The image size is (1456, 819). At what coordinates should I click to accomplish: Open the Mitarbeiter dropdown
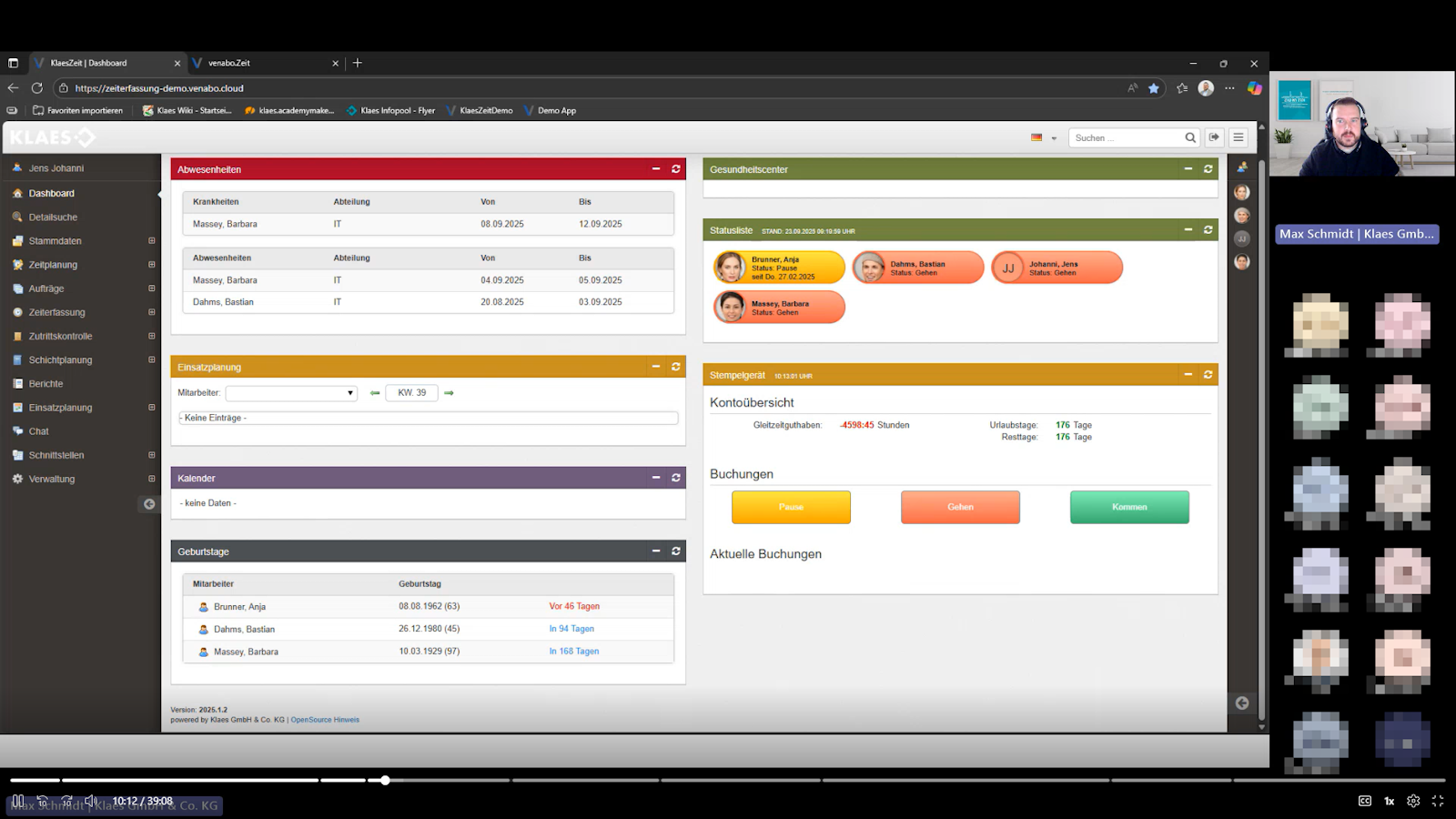(x=291, y=393)
